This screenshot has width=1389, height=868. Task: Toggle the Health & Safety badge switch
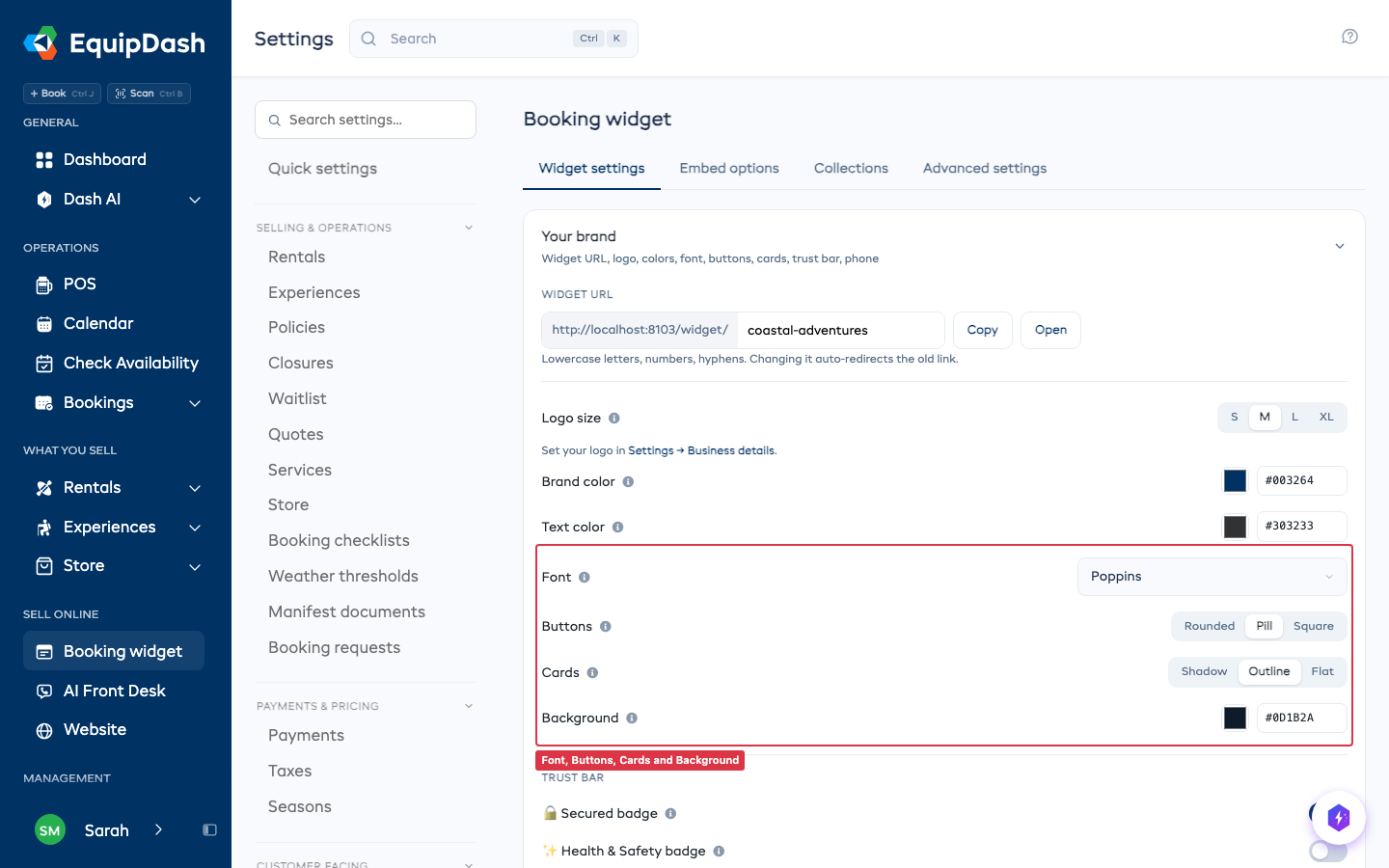[x=1328, y=852]
